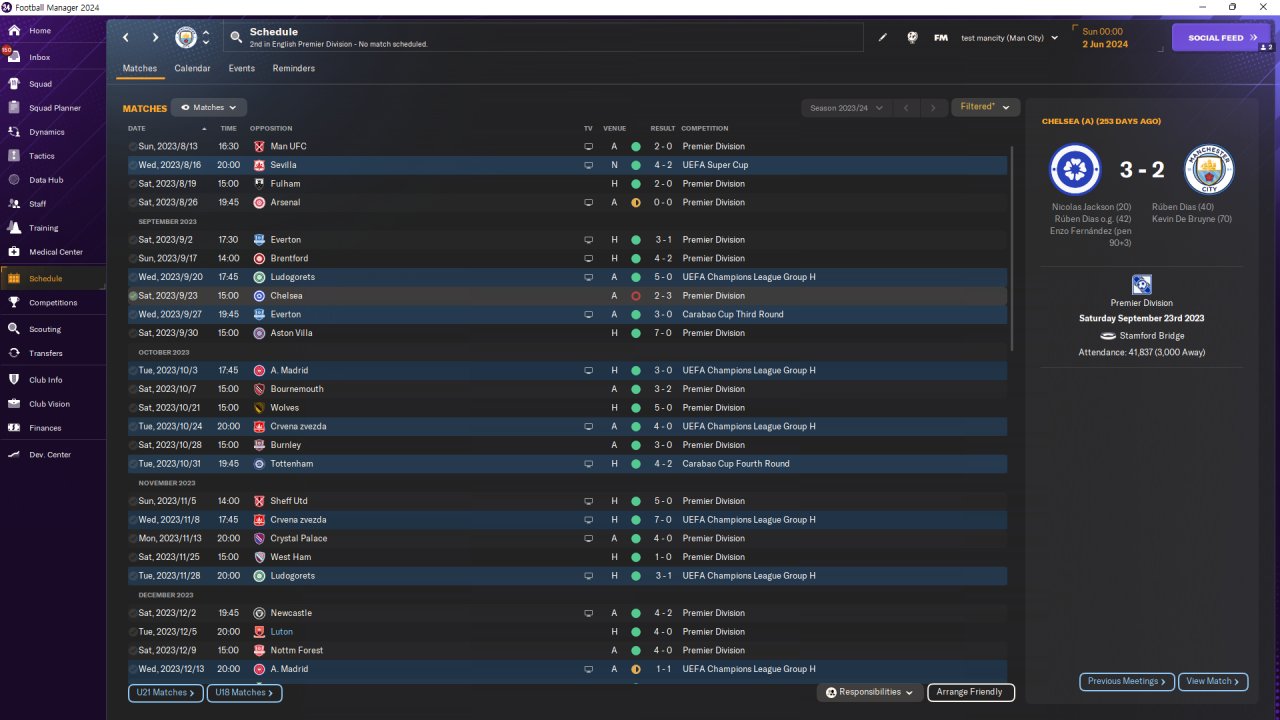Click the FM logo icon in the top bar
Image resolution: width=1280 pixels, height=720 pixels.
[941, 38]
